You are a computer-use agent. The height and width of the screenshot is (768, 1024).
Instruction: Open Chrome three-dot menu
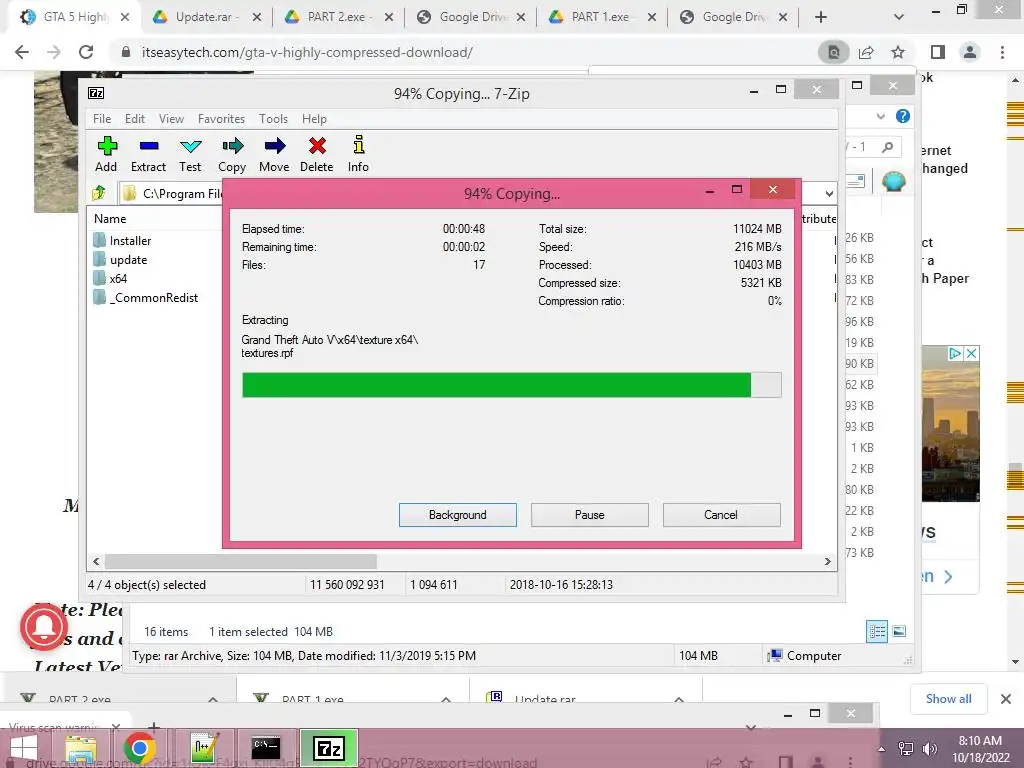click(1002, 52)
